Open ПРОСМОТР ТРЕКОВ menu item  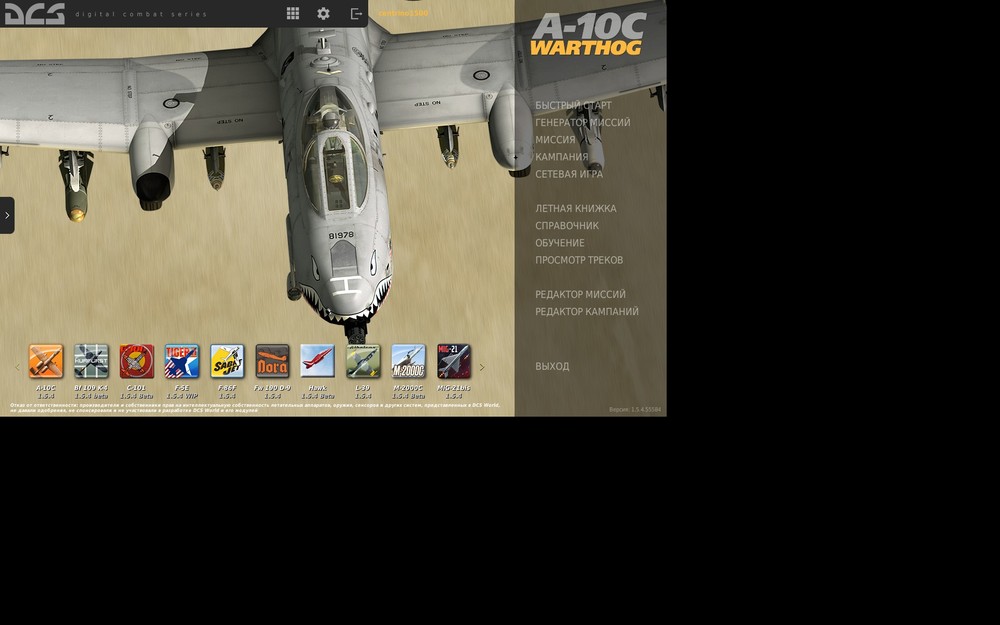579,260
